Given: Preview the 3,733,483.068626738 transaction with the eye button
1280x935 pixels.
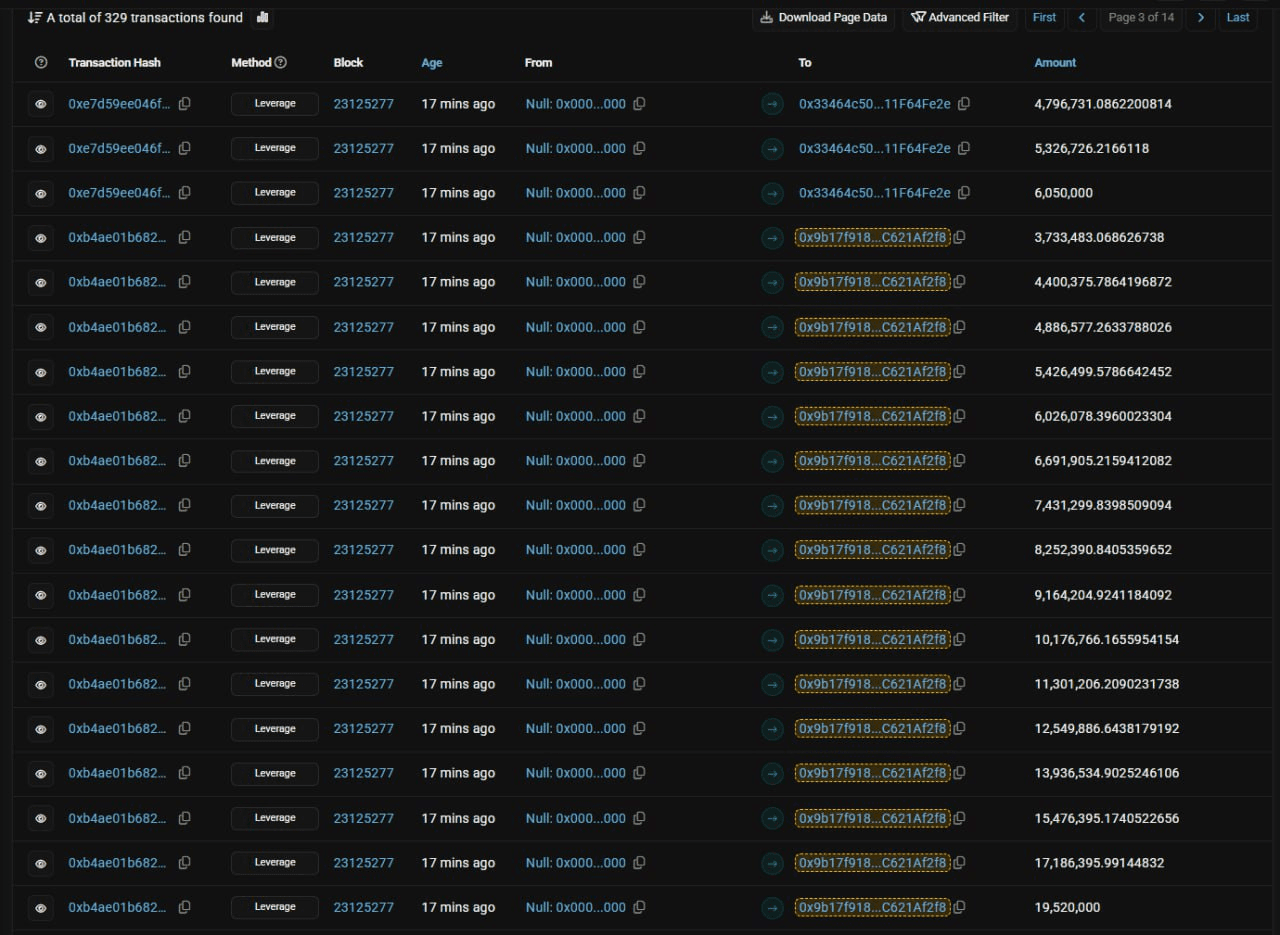Looking at the screenshot, I should click(x=41, y=238).
